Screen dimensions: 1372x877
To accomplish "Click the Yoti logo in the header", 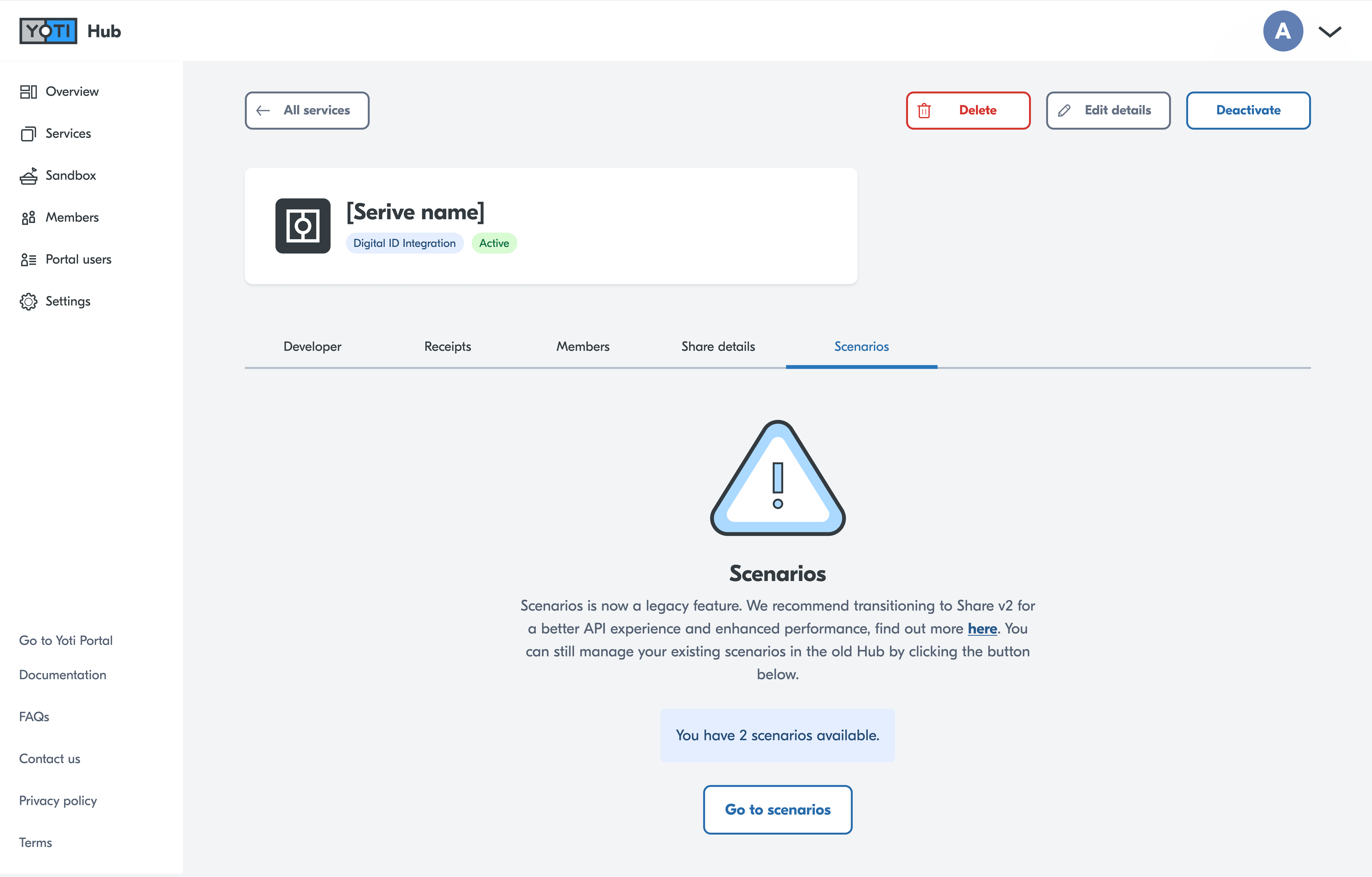I will point(48,31).
